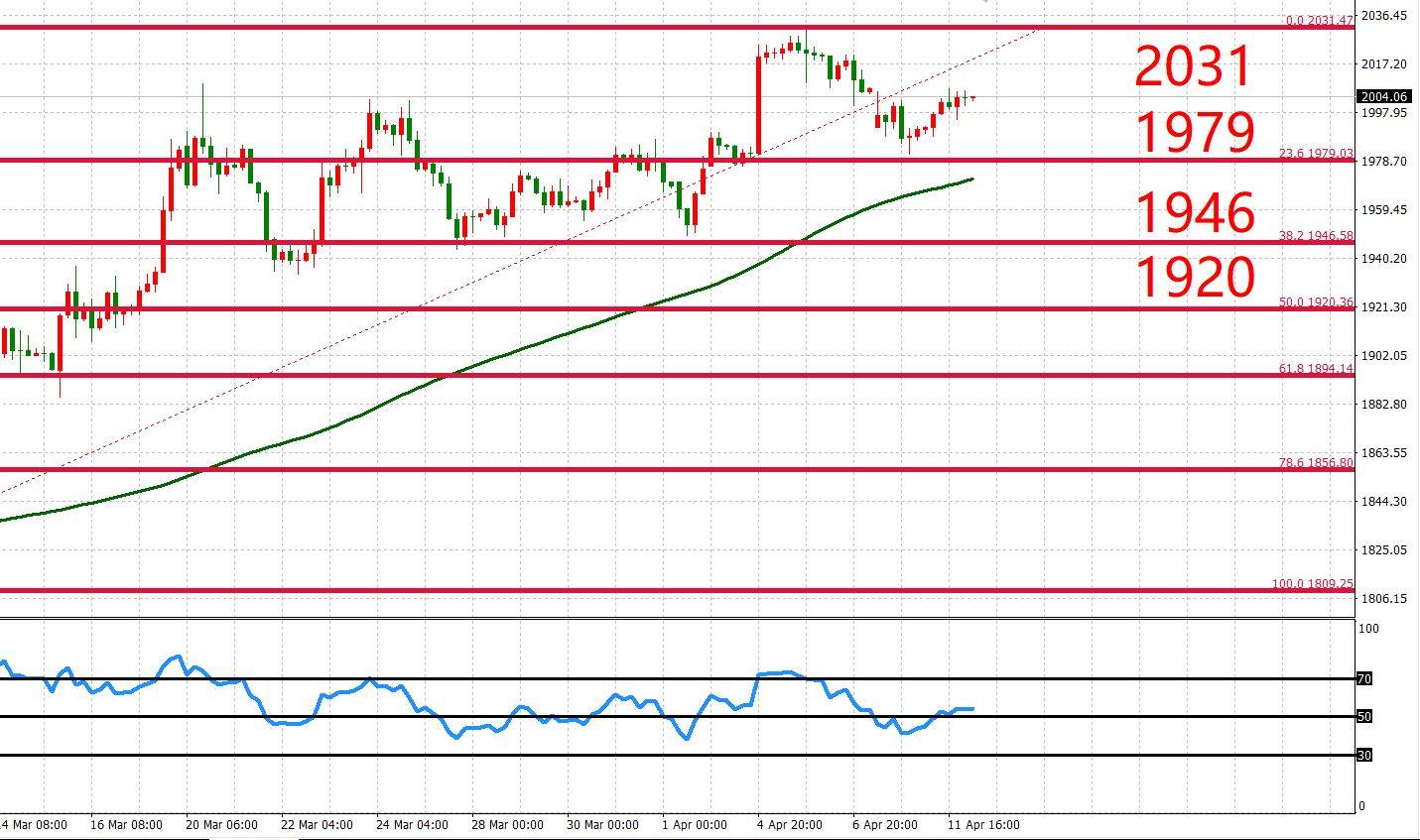Click the 1902.05 price axis value
Screen dimensions: 1420x840
(x=1384, y=356)
